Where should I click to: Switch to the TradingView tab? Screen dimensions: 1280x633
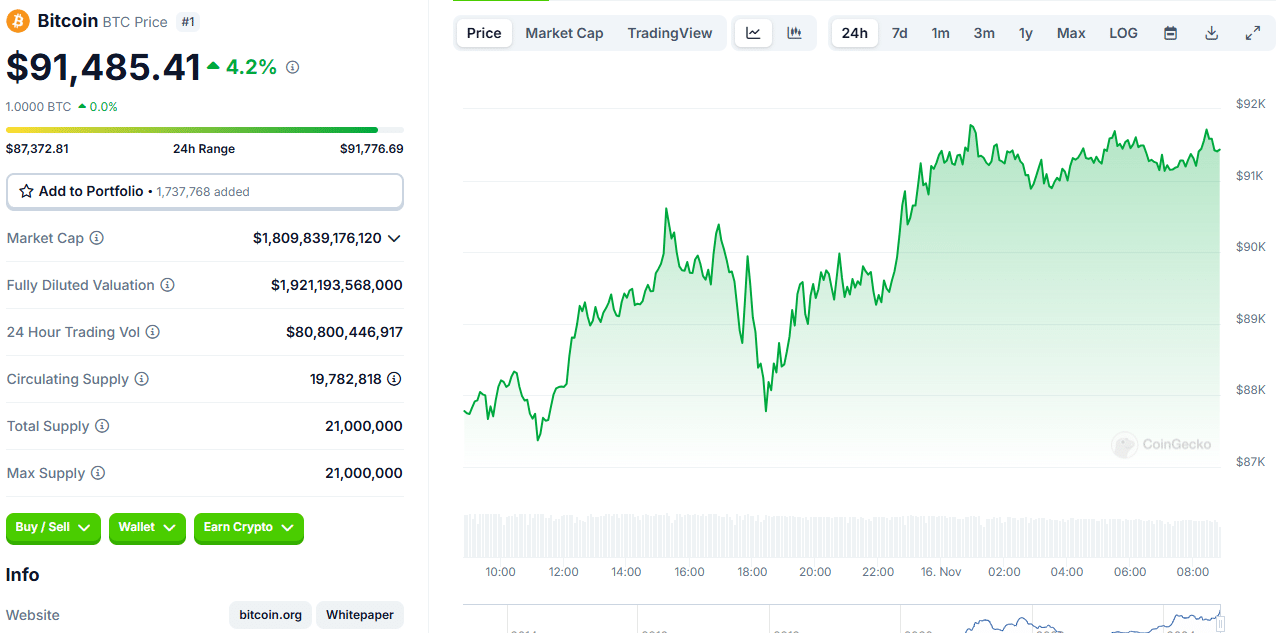pos(670,33)
